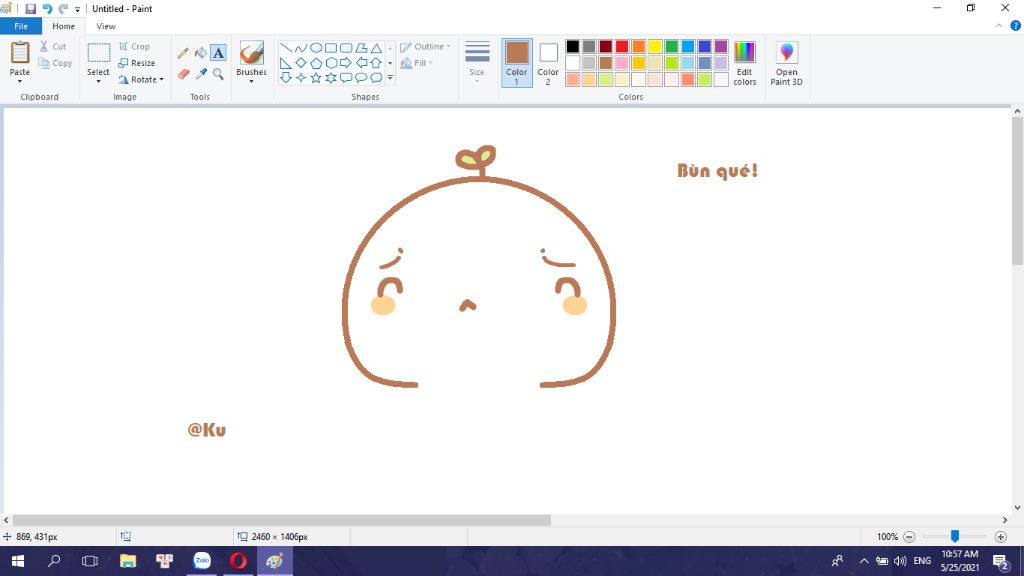Pick the black color swatch
1024x576 pixels.
pyautogui.click(x=573, y=46)
